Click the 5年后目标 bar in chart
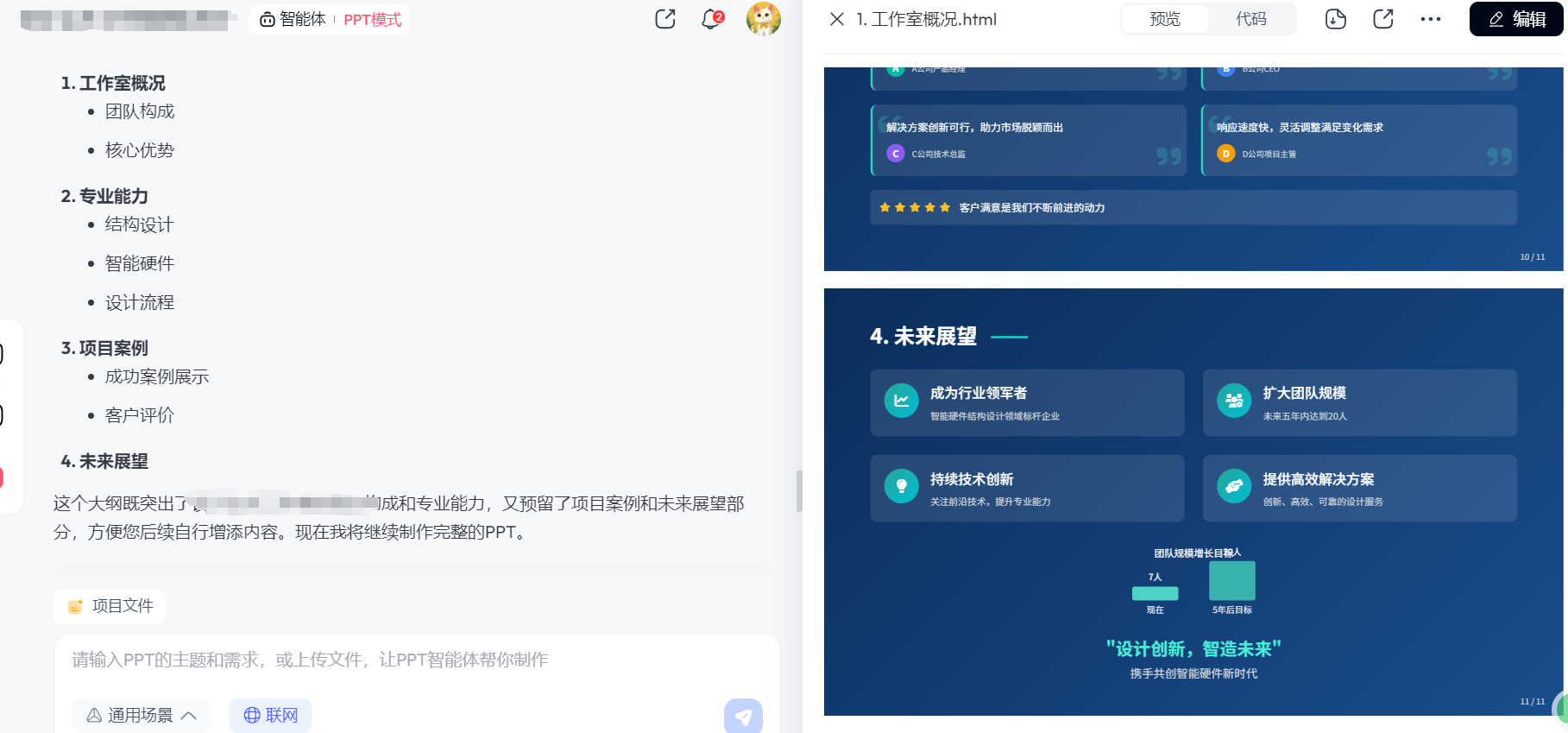 click(x=1232, y=580)
